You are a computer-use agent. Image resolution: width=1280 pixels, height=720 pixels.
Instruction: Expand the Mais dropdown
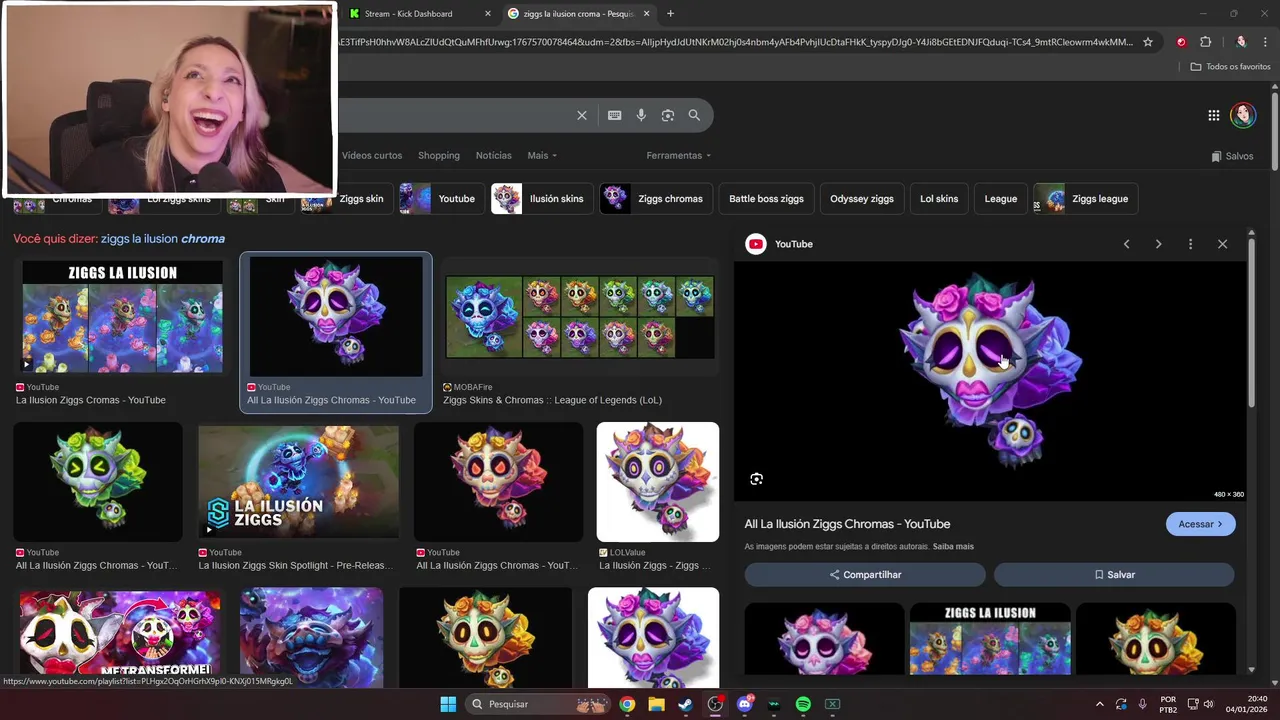point(542,155)
